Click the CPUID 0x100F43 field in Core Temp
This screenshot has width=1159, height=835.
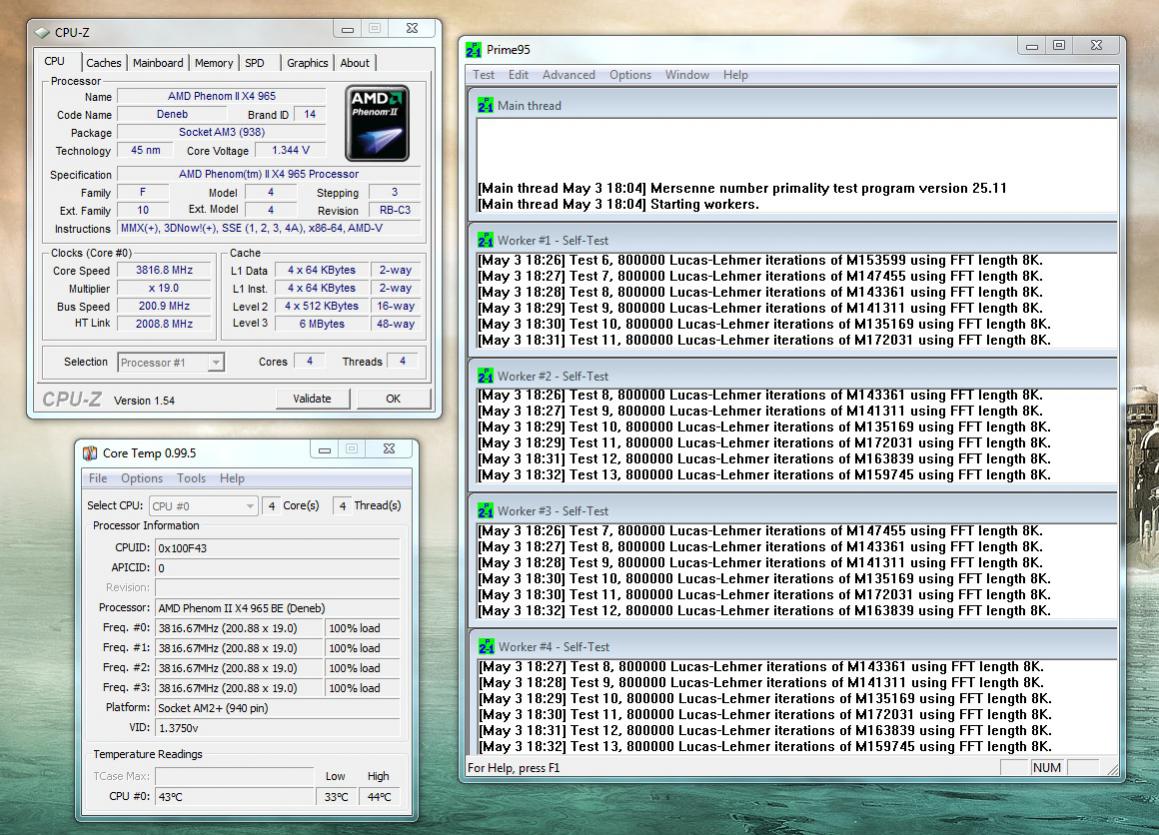click(x=277, y=548)
